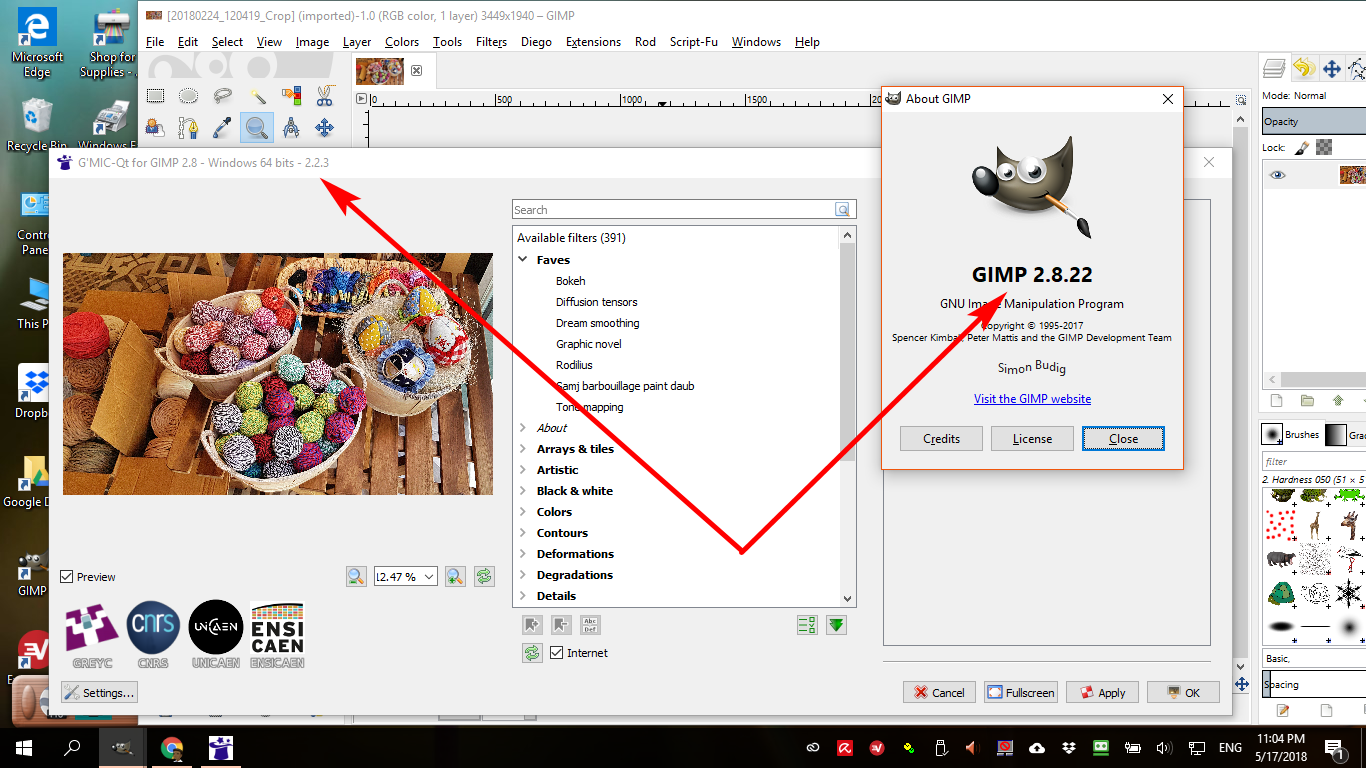Expand the About filter category
Screen dimensions: 1366x768
point(523,428)
